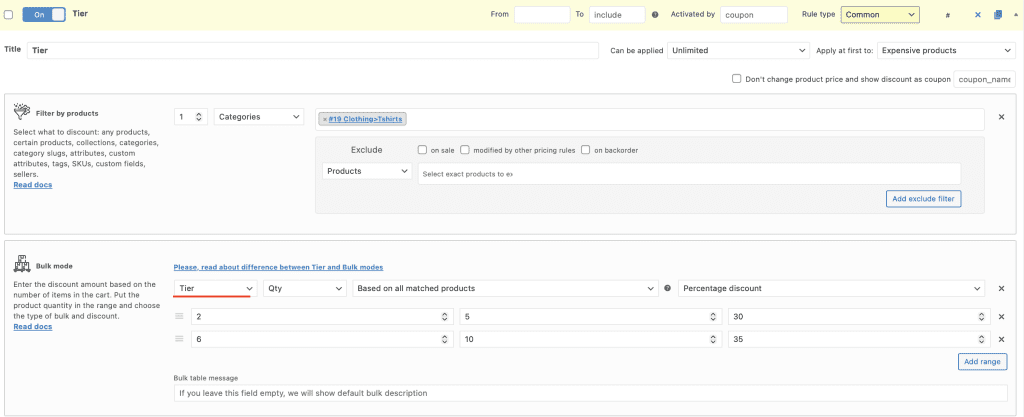Enable 'on backorder' exclusion checkbox

[585, 150]
